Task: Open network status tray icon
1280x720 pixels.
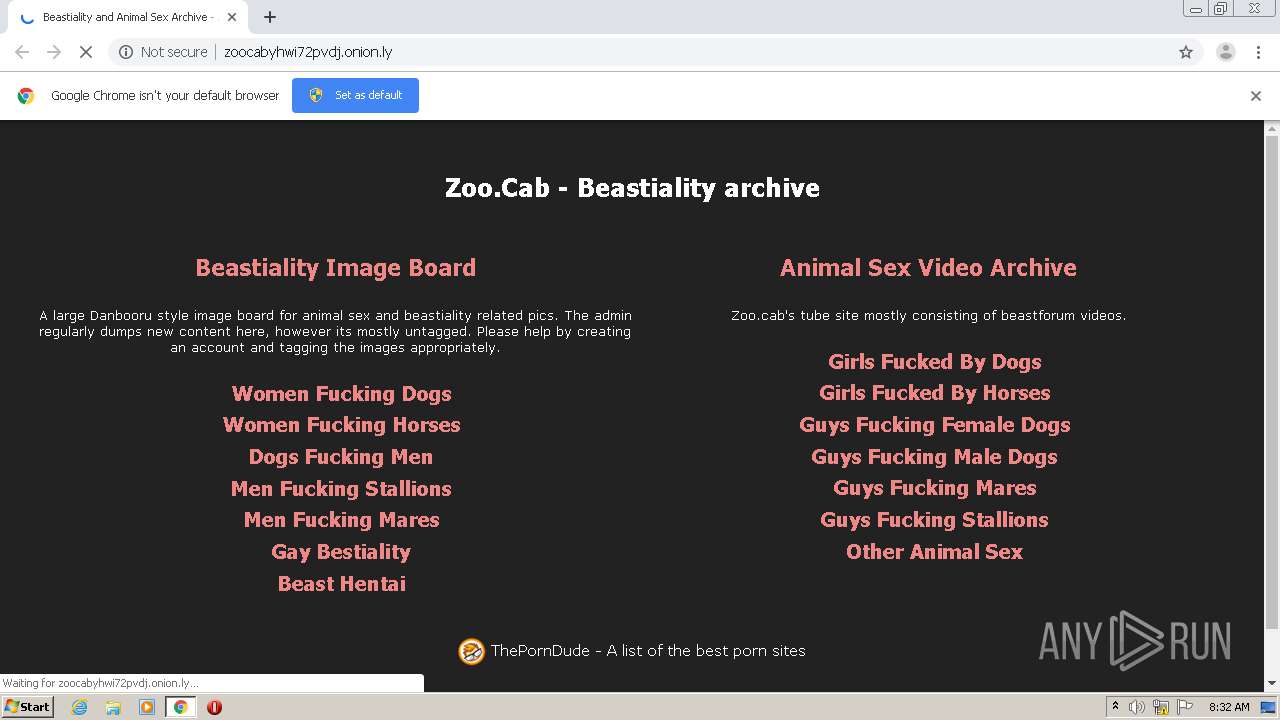Action: (1161, 707)
